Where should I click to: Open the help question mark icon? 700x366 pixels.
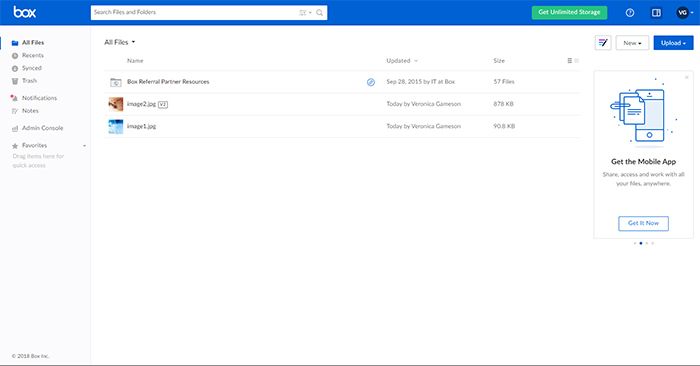[x=630, y=12]
